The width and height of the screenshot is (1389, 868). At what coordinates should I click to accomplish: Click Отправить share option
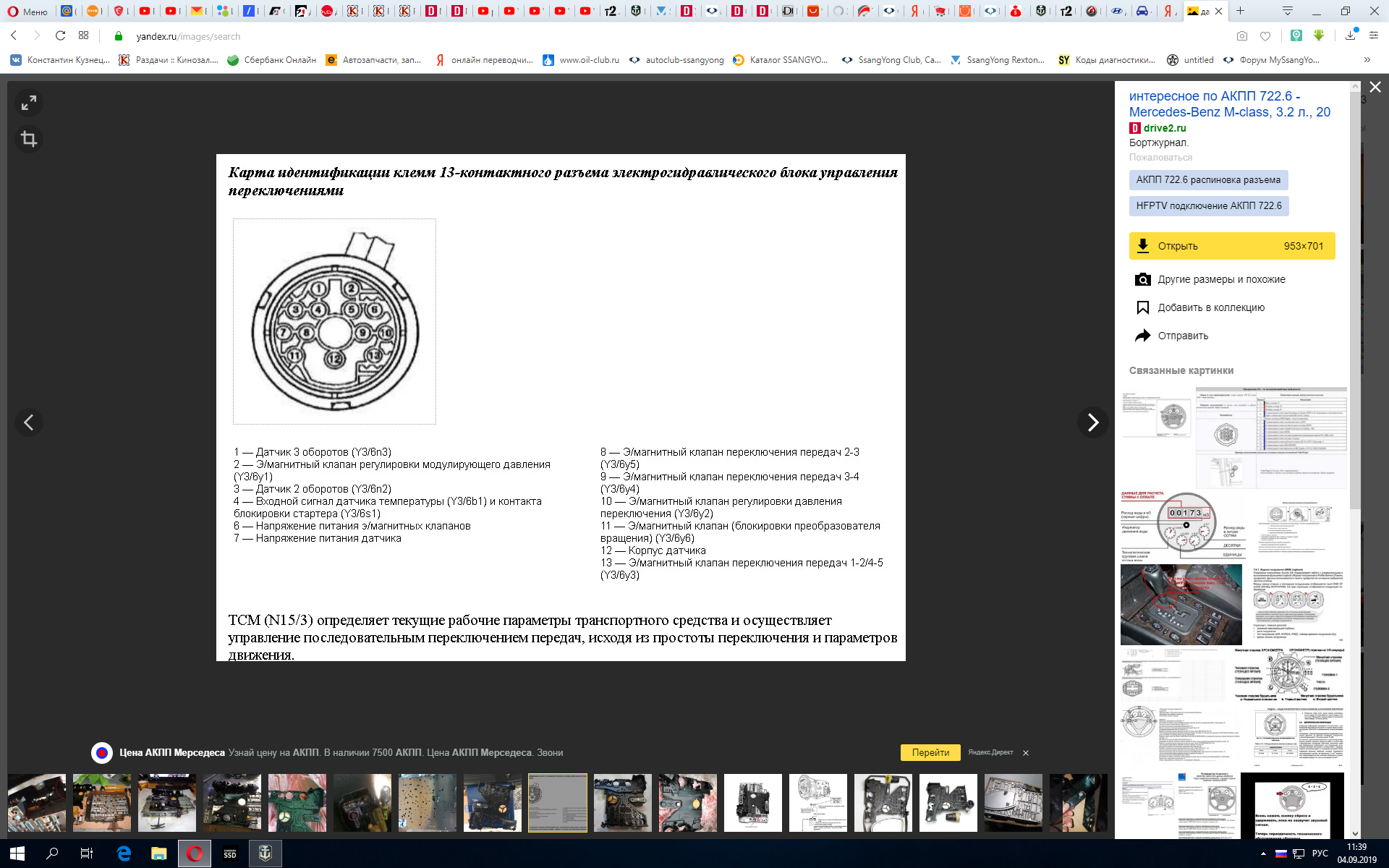(x=1182, y=336)
